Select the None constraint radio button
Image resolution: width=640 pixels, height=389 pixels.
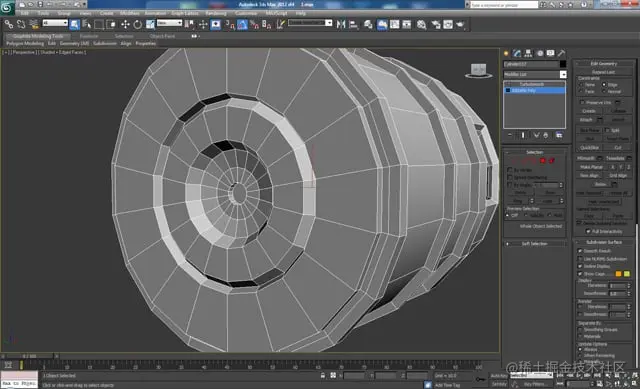click(x=581, y=84)
